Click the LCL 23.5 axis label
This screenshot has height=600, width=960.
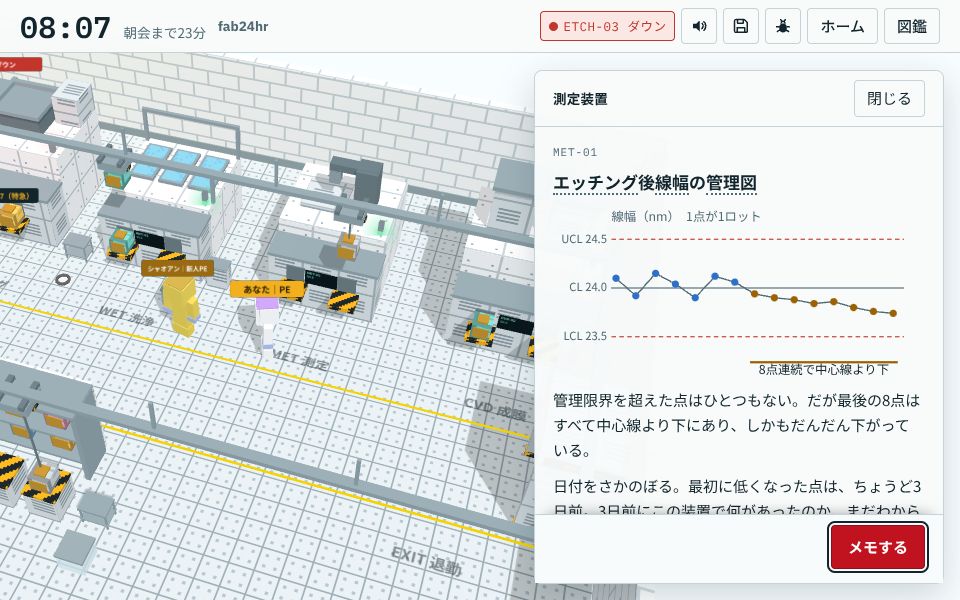click(585, 336)
